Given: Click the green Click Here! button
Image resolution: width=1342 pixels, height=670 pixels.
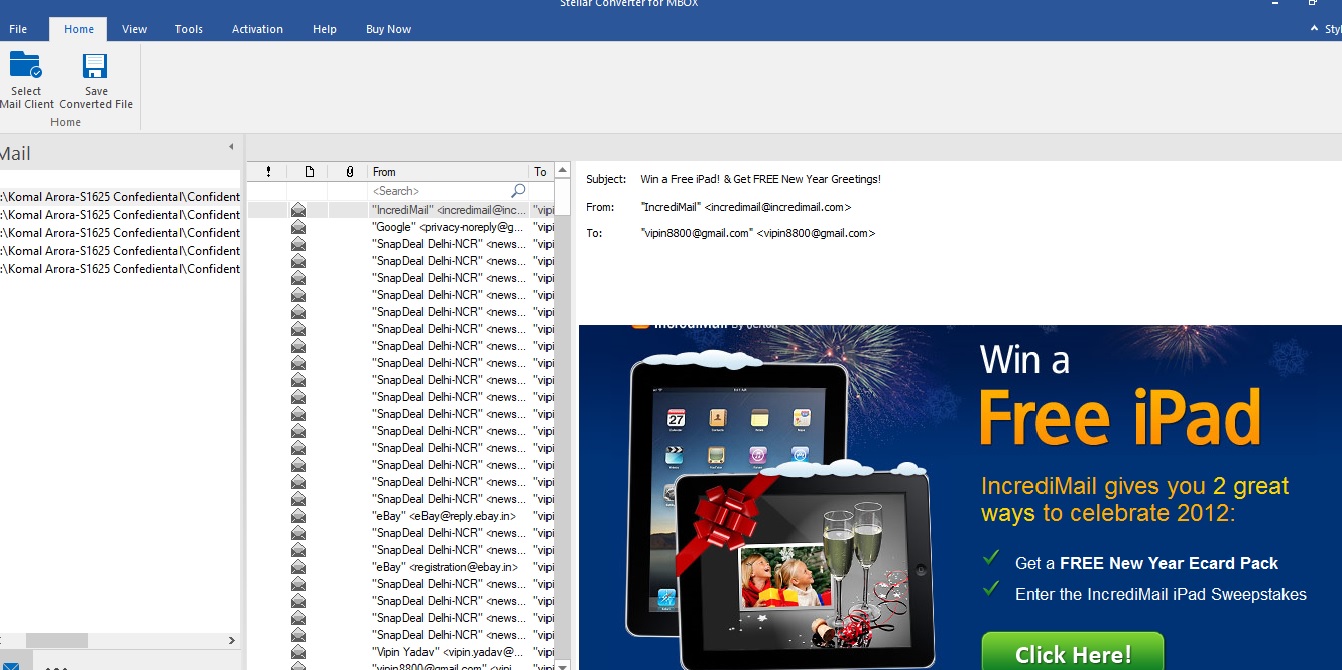Looking at the screenshot, I should coord(1073,653).
